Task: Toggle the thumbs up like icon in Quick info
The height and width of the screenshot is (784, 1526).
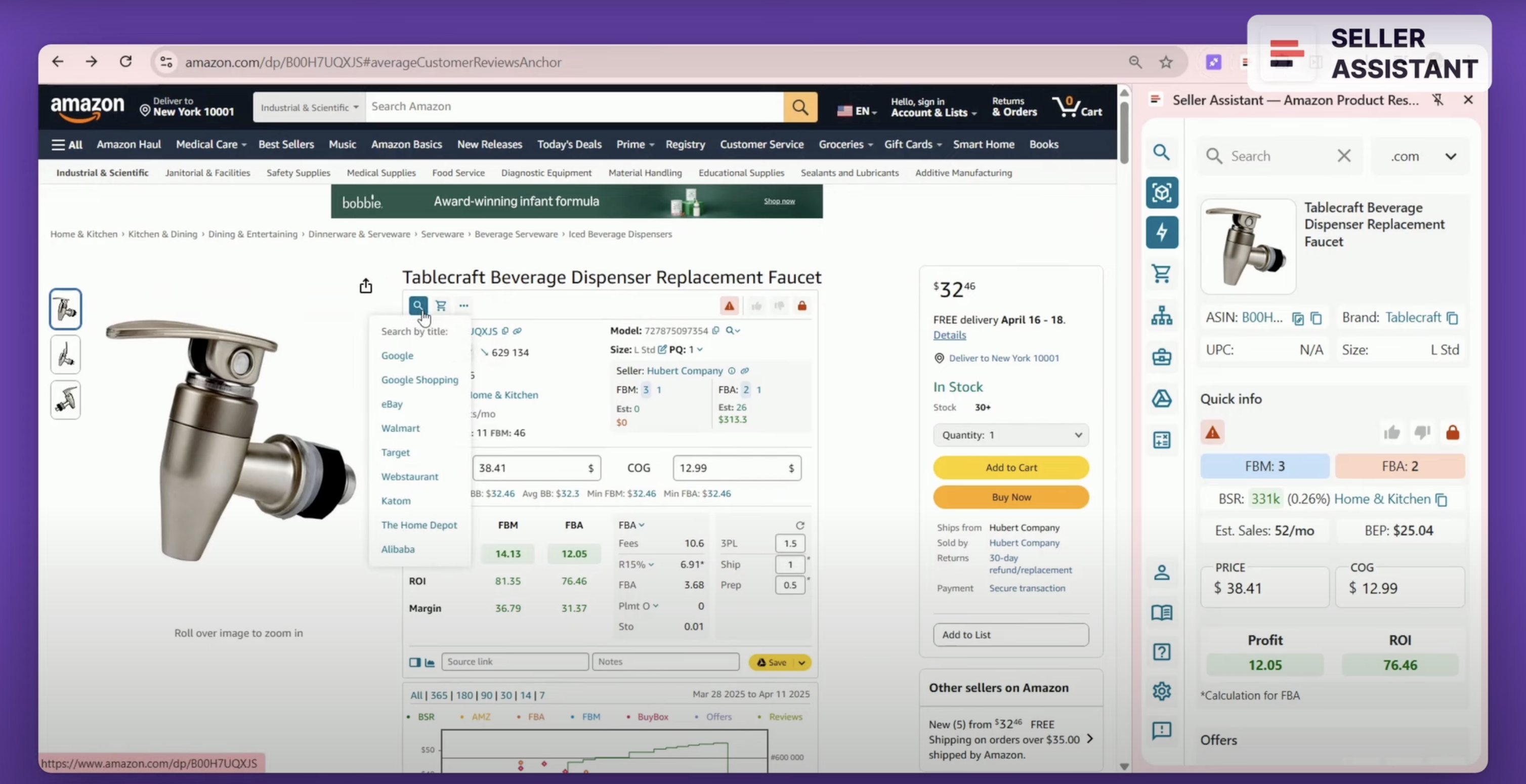Action: [x=1391, y=432]
